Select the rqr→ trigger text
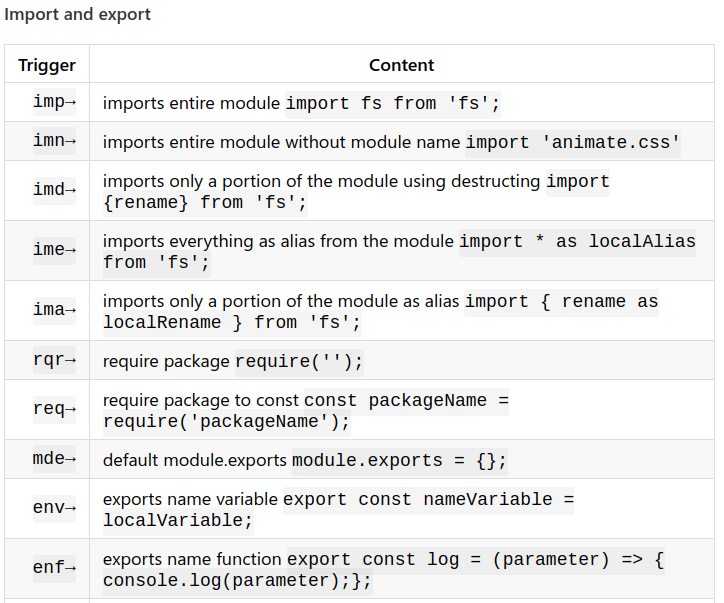This screenshot has height=603, width=724. tap(54, 359)
